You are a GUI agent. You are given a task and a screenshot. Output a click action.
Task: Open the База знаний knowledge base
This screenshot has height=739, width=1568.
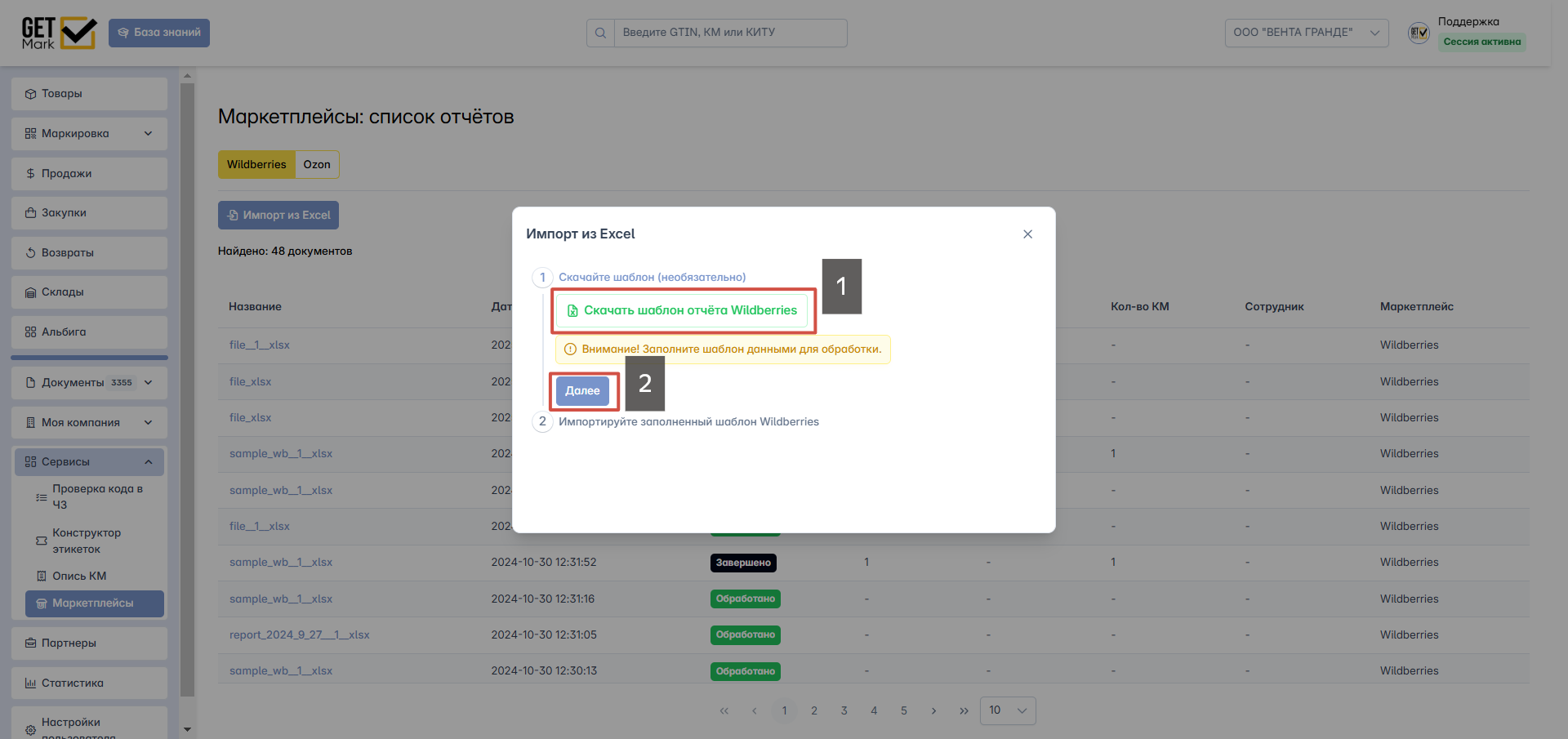[159, 33]
